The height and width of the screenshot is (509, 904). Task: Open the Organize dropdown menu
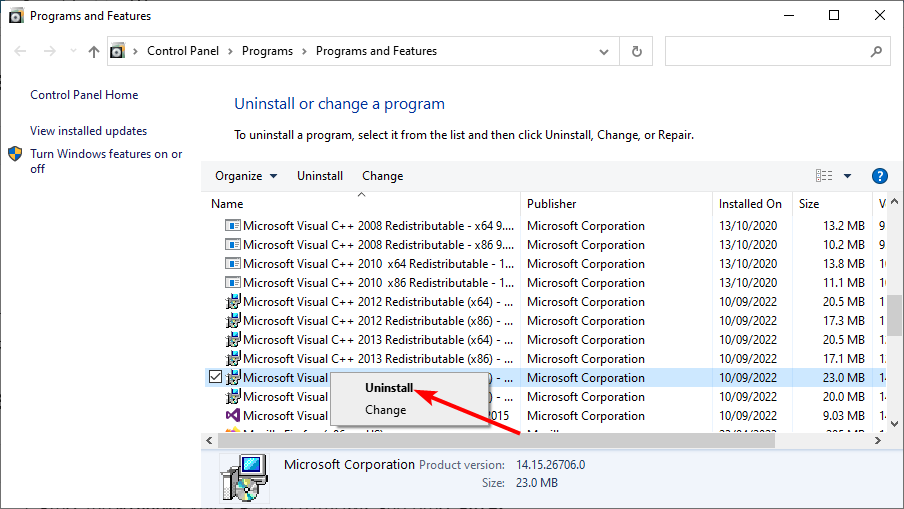pos(246,176)
